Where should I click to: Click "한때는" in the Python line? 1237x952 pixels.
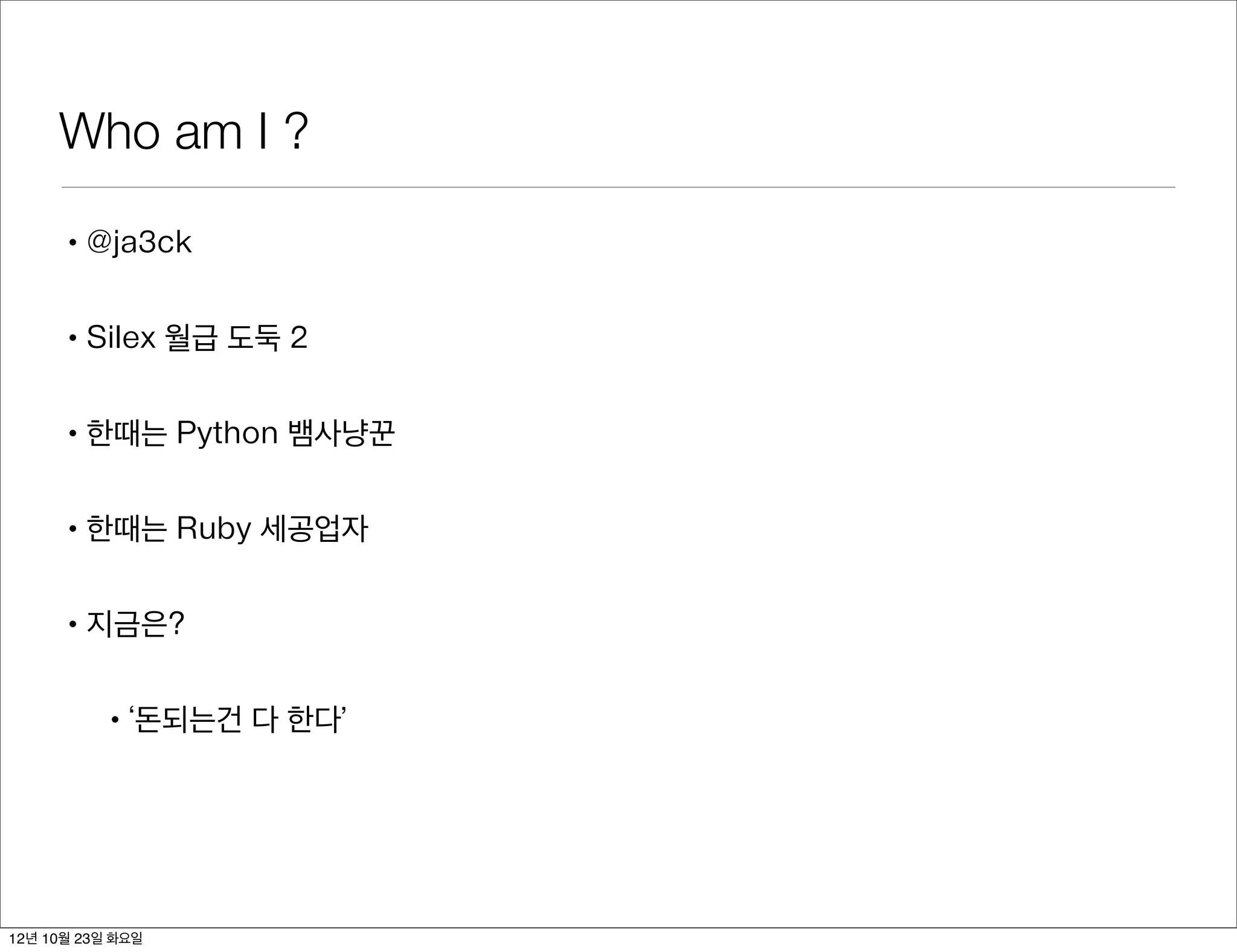pyautogui.click(x=126, y=433)
